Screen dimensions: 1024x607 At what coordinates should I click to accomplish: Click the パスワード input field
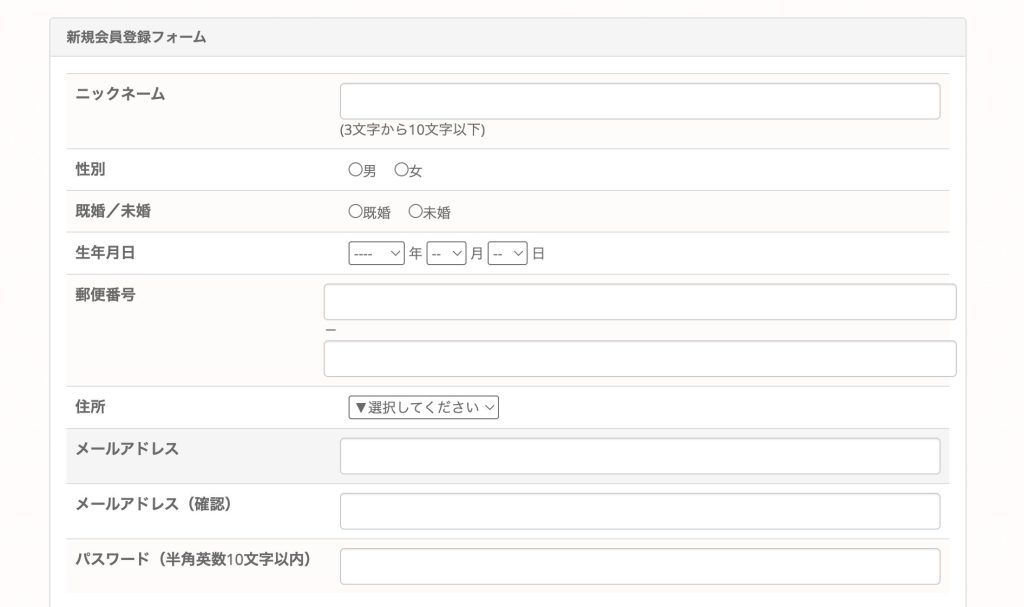(x=640, y=566)
